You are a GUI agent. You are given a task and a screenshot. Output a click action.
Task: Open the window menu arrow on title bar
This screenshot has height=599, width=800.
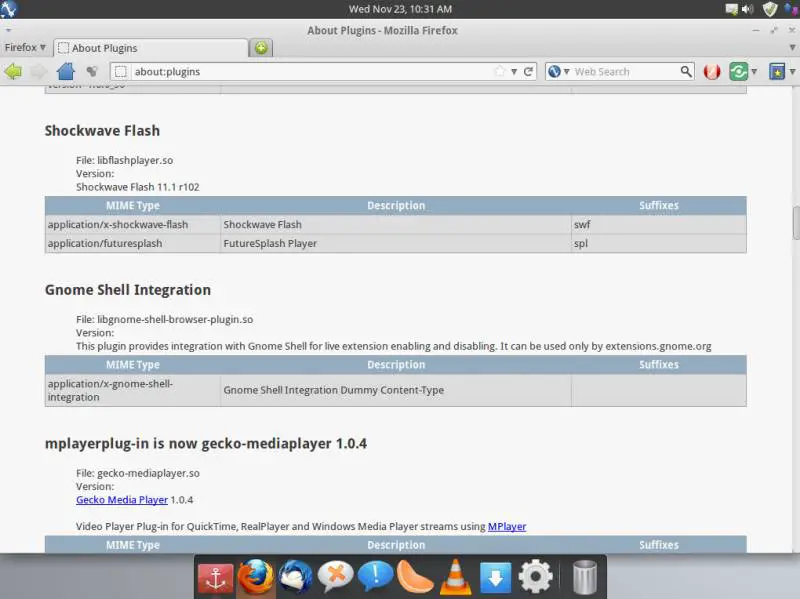coord(8,31)
